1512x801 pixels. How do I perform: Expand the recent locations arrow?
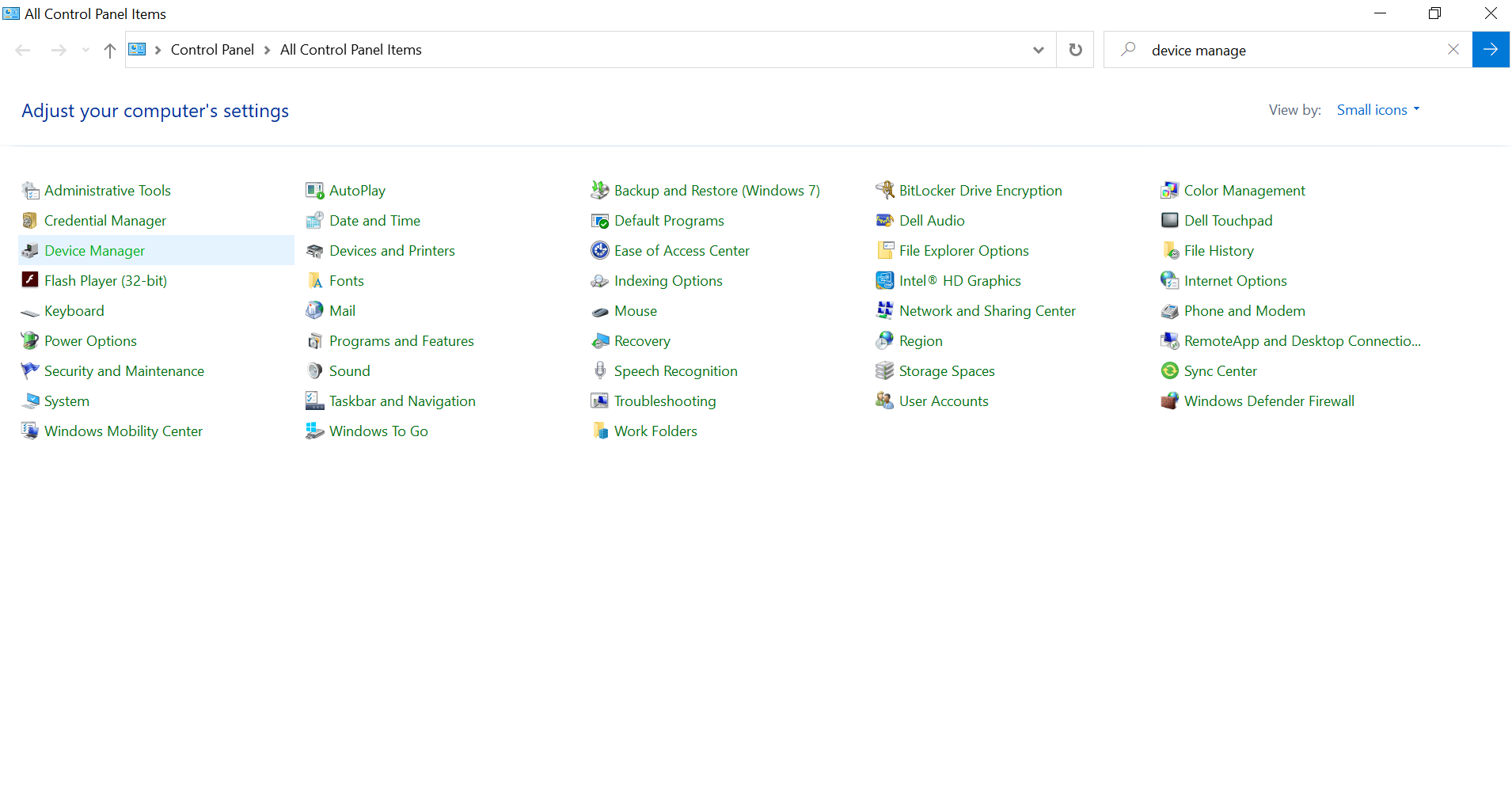(x=85, y=50)
